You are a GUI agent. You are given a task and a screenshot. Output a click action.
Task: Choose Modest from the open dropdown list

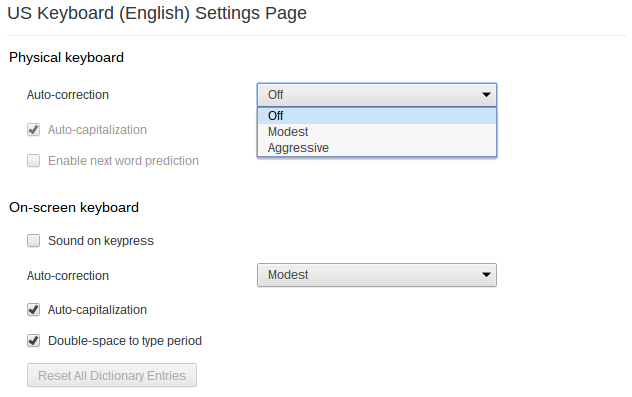(376, 132)
